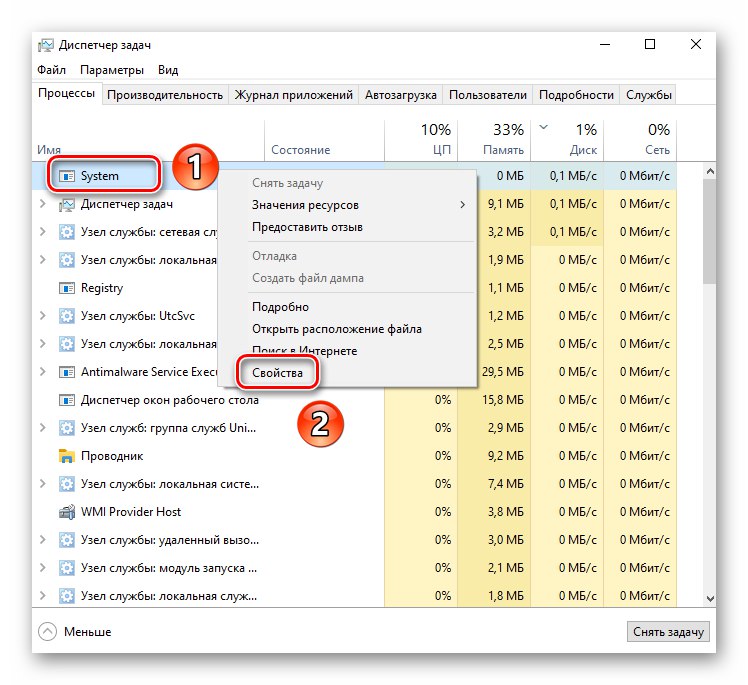The width and height of the screenshot is (748, 685).
Task: Click the Отладка context menu entry
Action: coord(347,256)
